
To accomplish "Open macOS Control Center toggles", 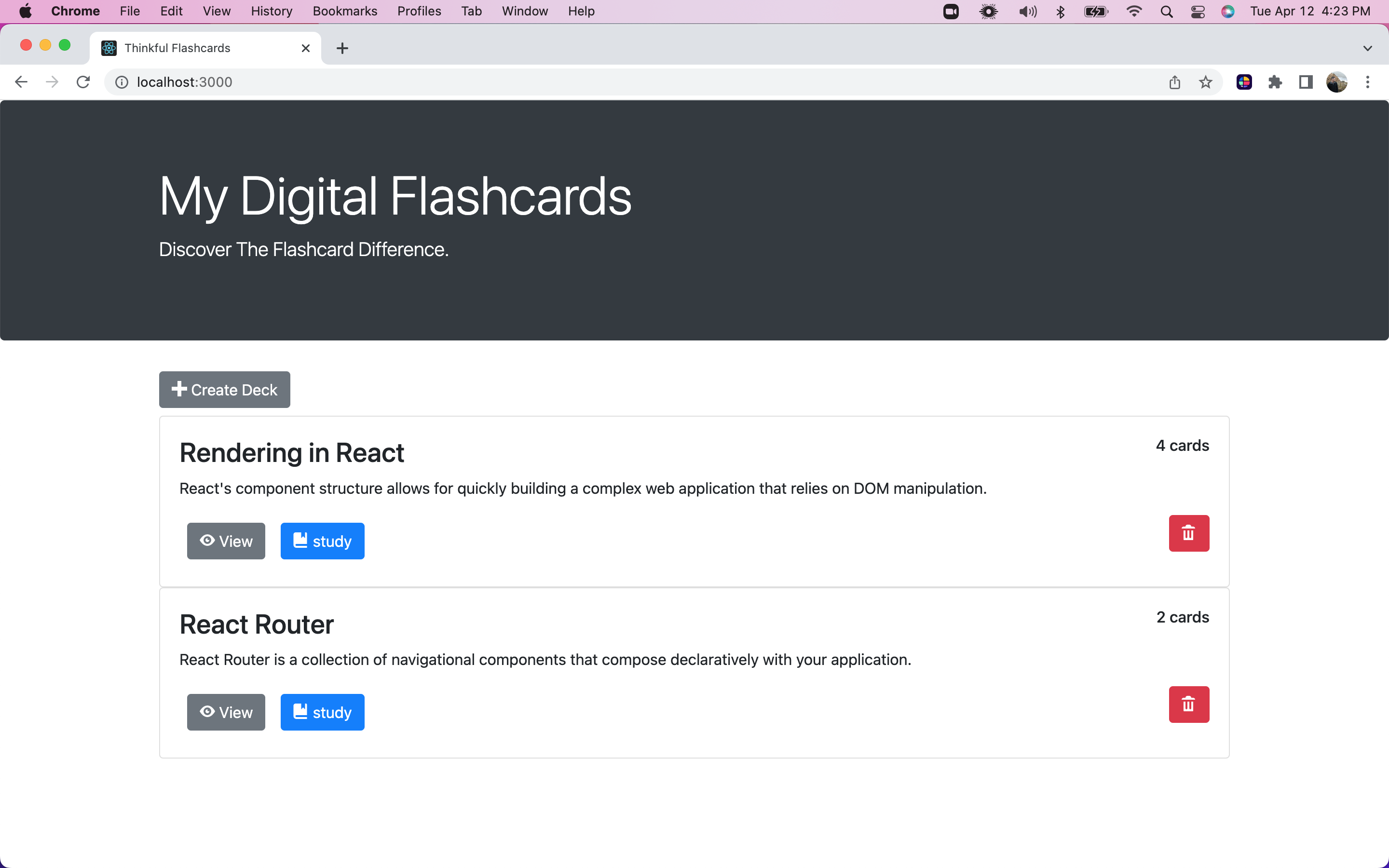I will (1198, 12).
